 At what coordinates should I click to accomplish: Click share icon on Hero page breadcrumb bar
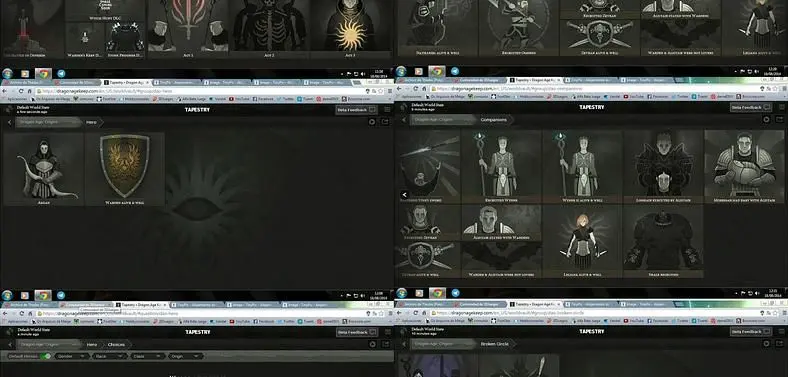(x=385, y=122)
